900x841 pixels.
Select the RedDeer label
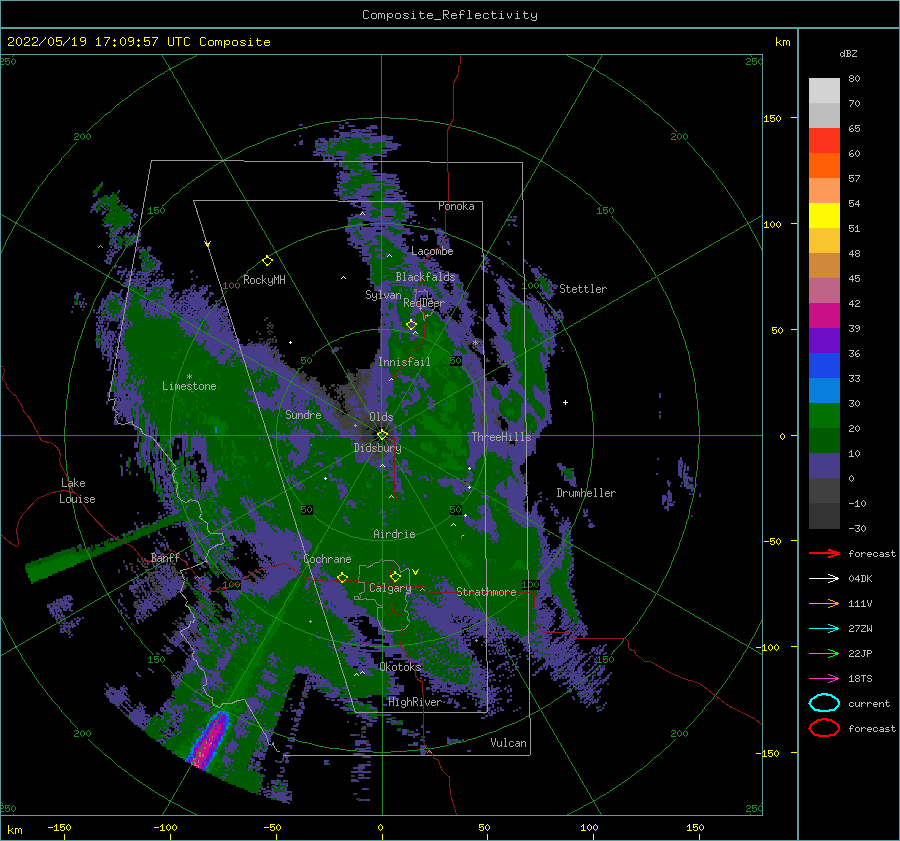[x=424, y=303]
